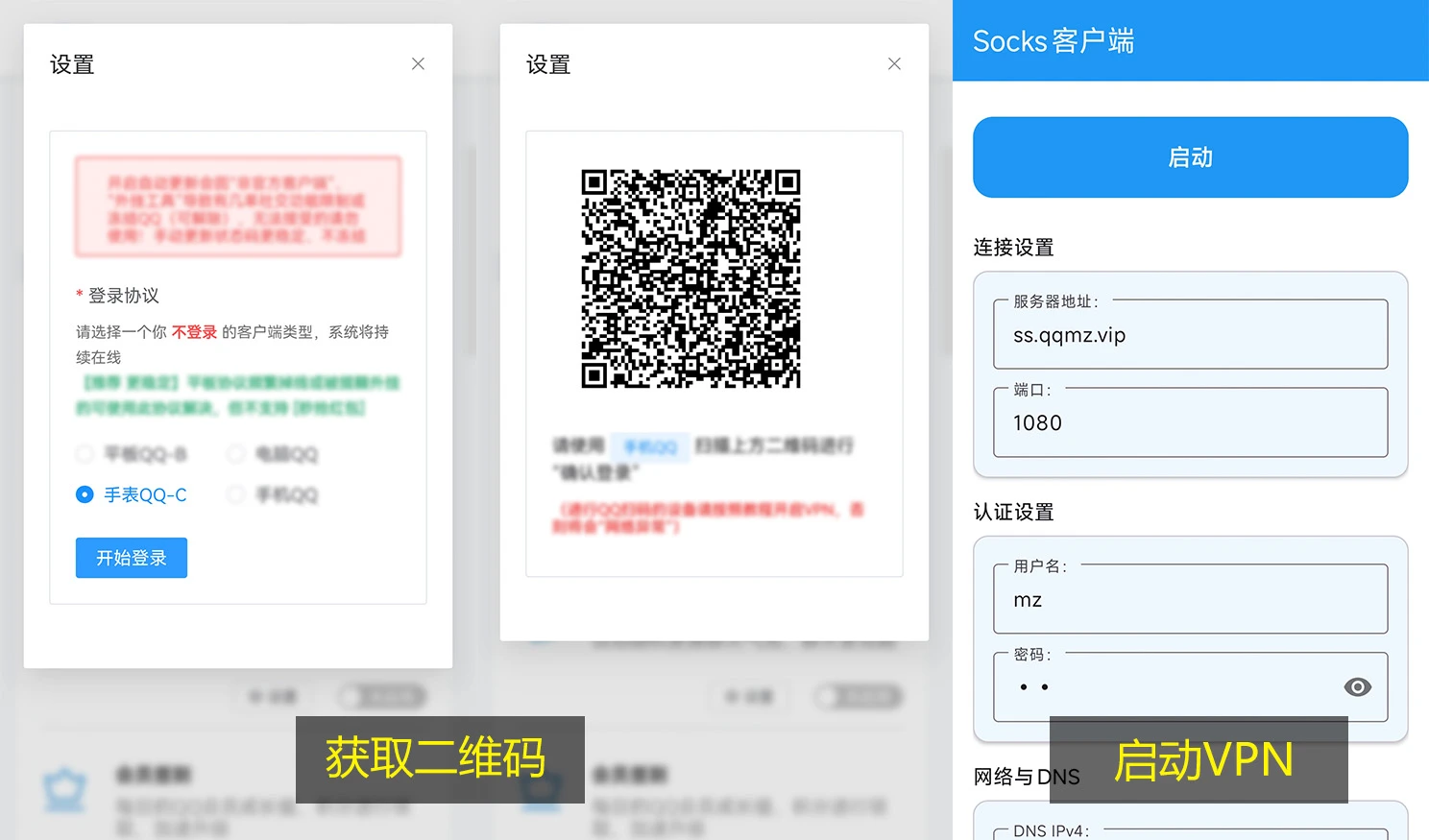This screenshot has height=840, width=1429.
Task: Toggle the blurred switch below the QR dialog
Action: [x=859, y=696]
